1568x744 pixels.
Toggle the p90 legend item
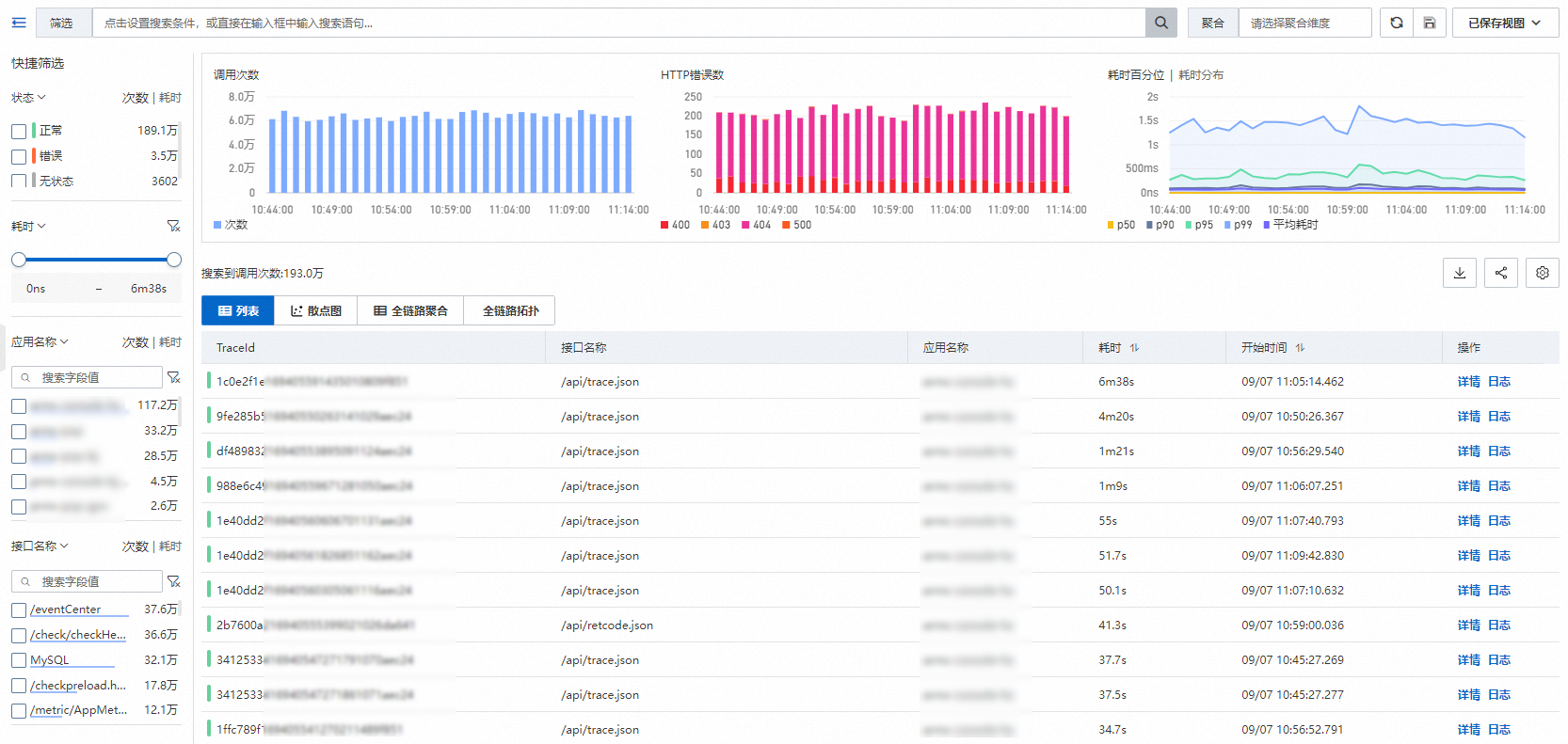[1160, 225]
